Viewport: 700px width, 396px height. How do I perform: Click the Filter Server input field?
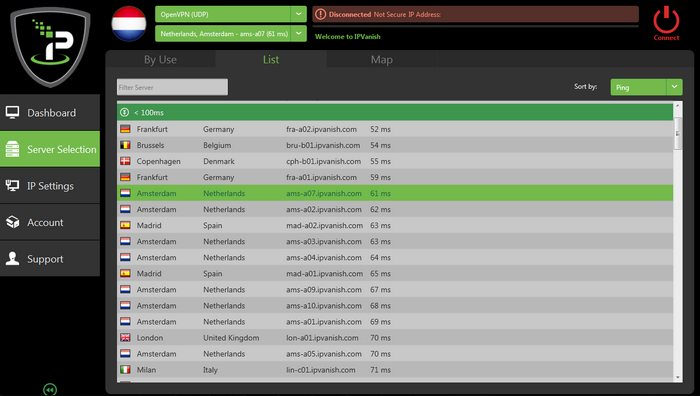click(172, 87)
